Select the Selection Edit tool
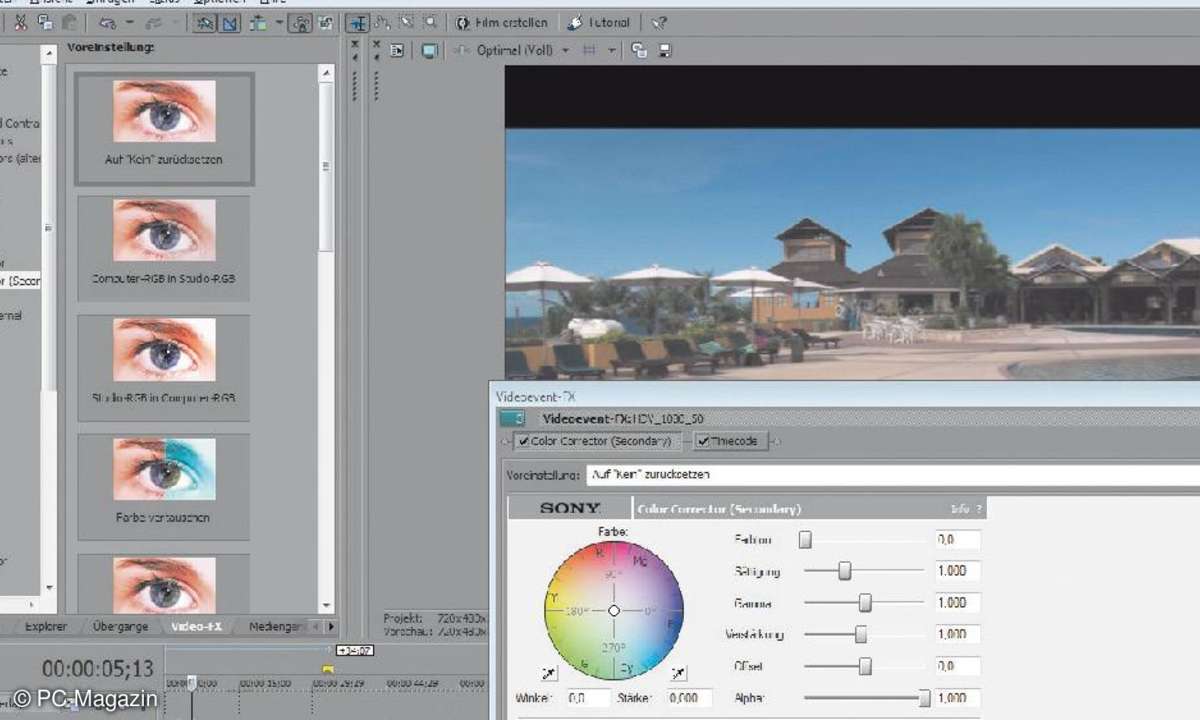 pyautogui.click(x=406, y=22)
